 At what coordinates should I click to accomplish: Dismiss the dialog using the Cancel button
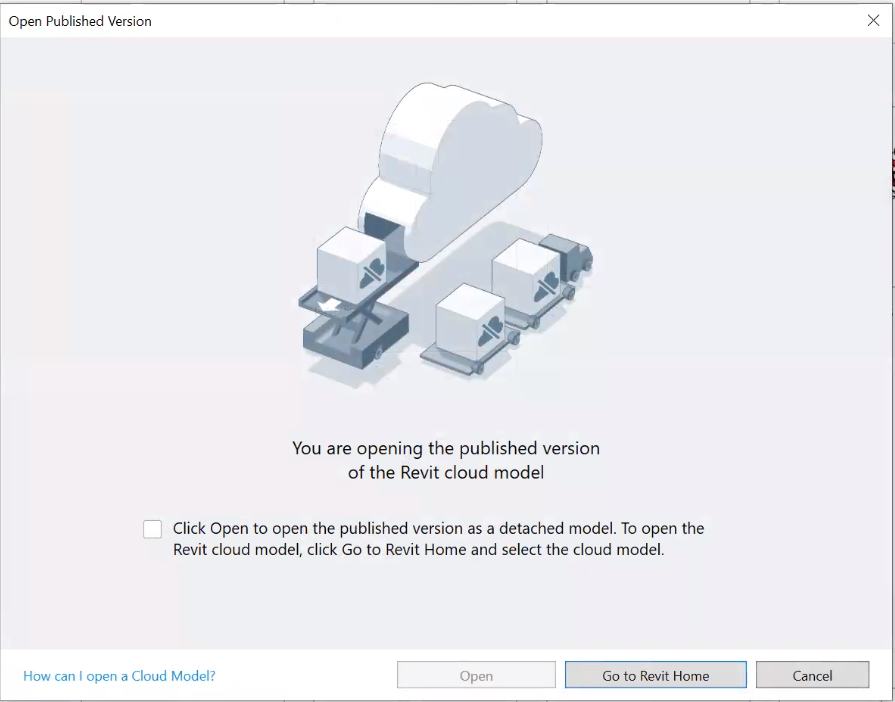coord(813,674)
